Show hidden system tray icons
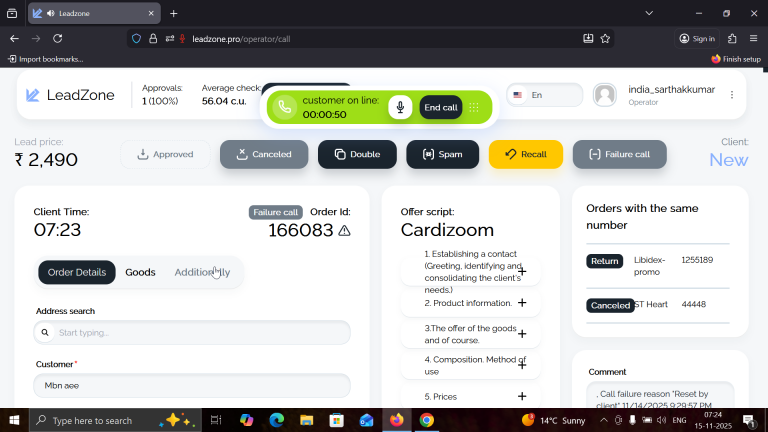Image resolution: width=768 pixels, height=432 pixels. tap(604, 420)
